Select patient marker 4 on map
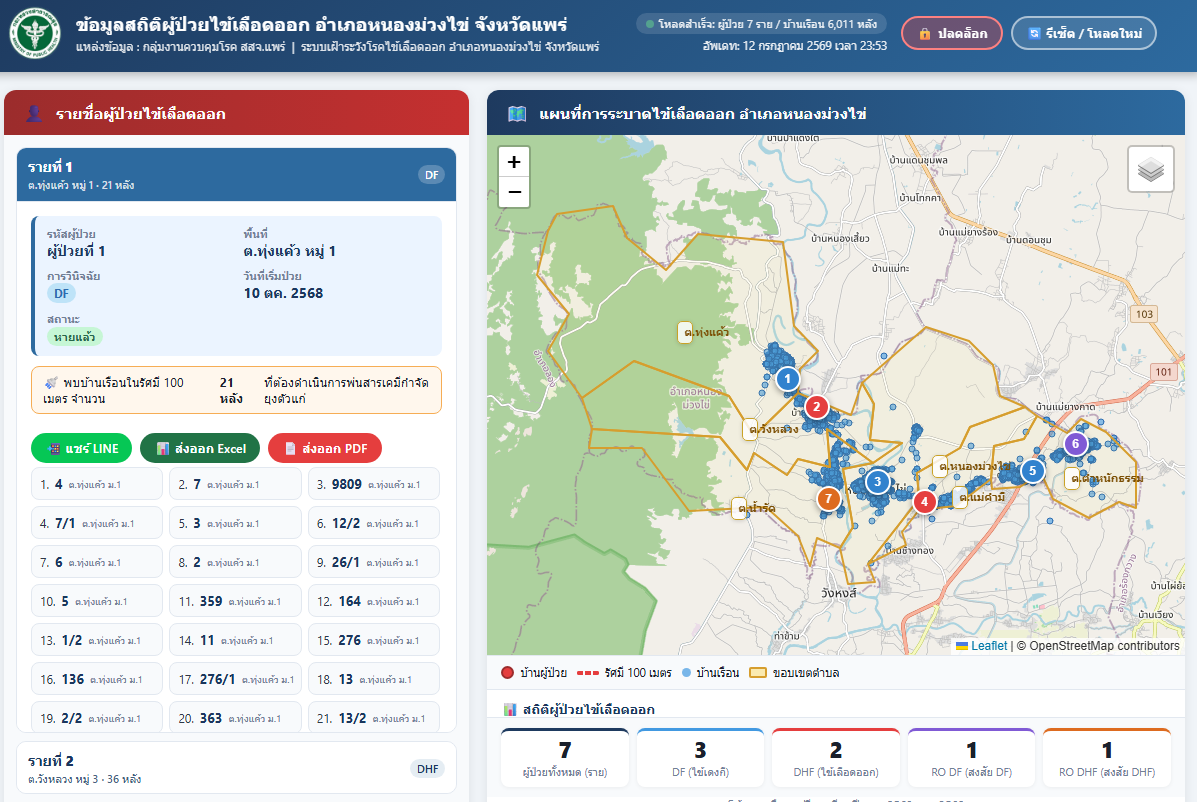The width and height of the screenshot is (1197, 802). click(924, 501)
